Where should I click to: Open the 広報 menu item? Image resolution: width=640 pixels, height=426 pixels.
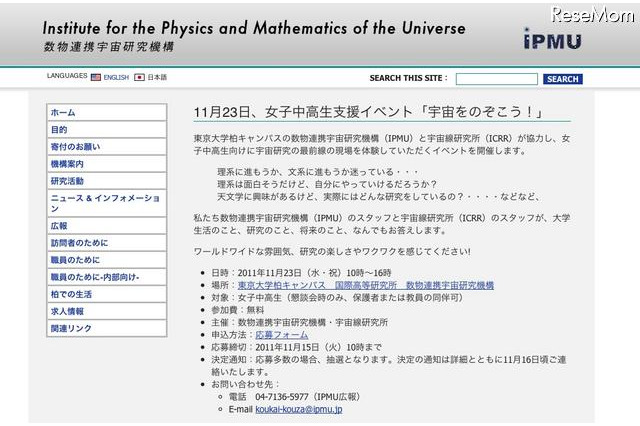point(107,226)
